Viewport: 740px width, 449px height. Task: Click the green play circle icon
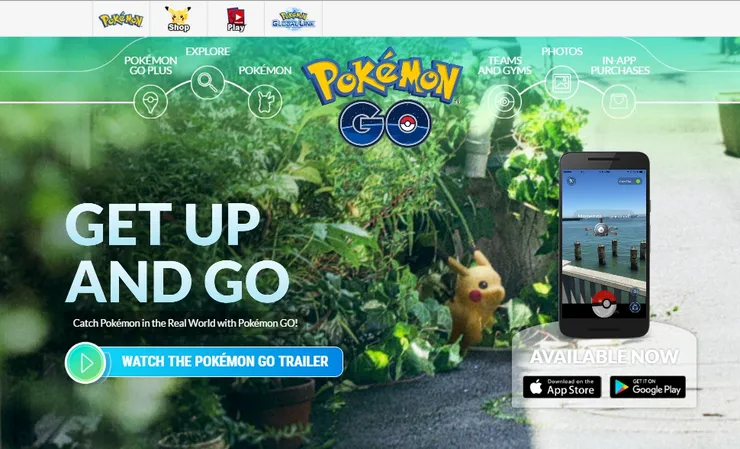coord(85,363)
